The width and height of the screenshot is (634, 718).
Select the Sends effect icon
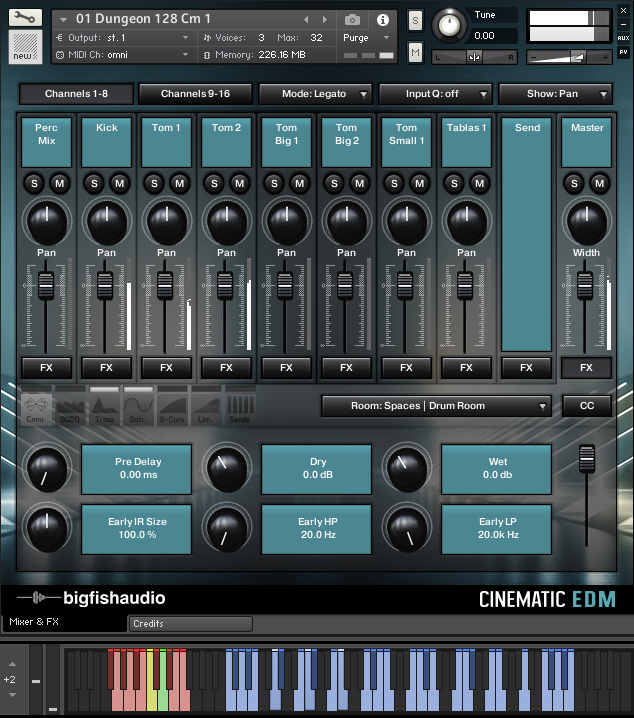point(240,406)
